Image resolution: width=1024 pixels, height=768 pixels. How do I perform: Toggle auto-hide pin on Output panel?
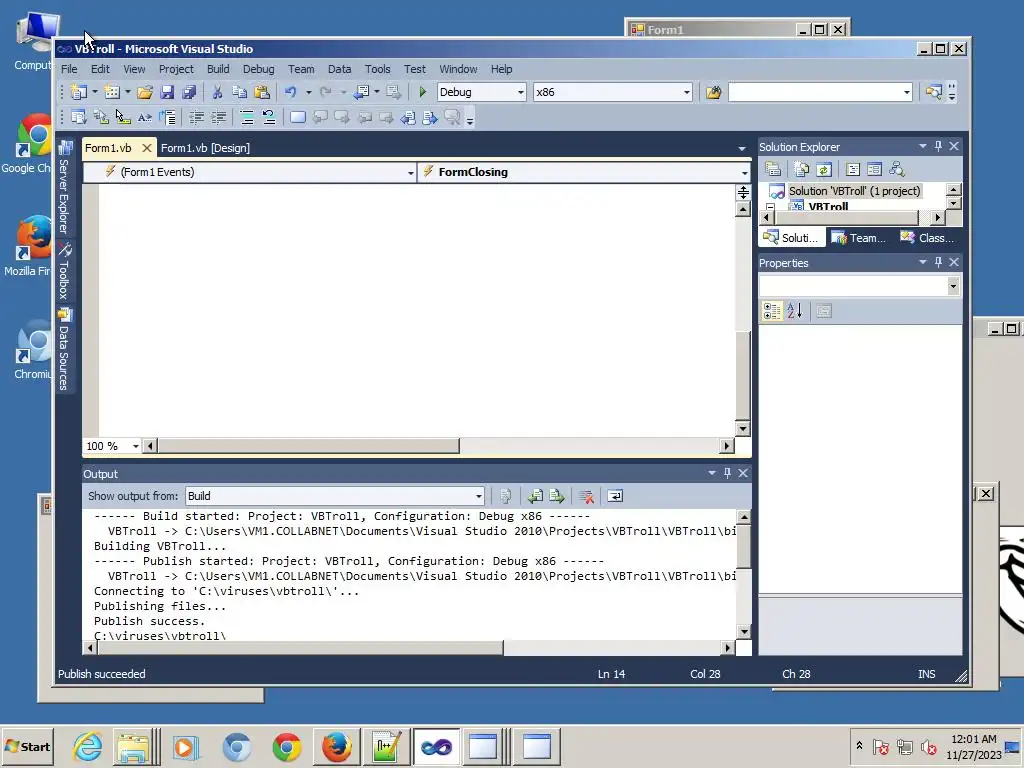point(728,473)
